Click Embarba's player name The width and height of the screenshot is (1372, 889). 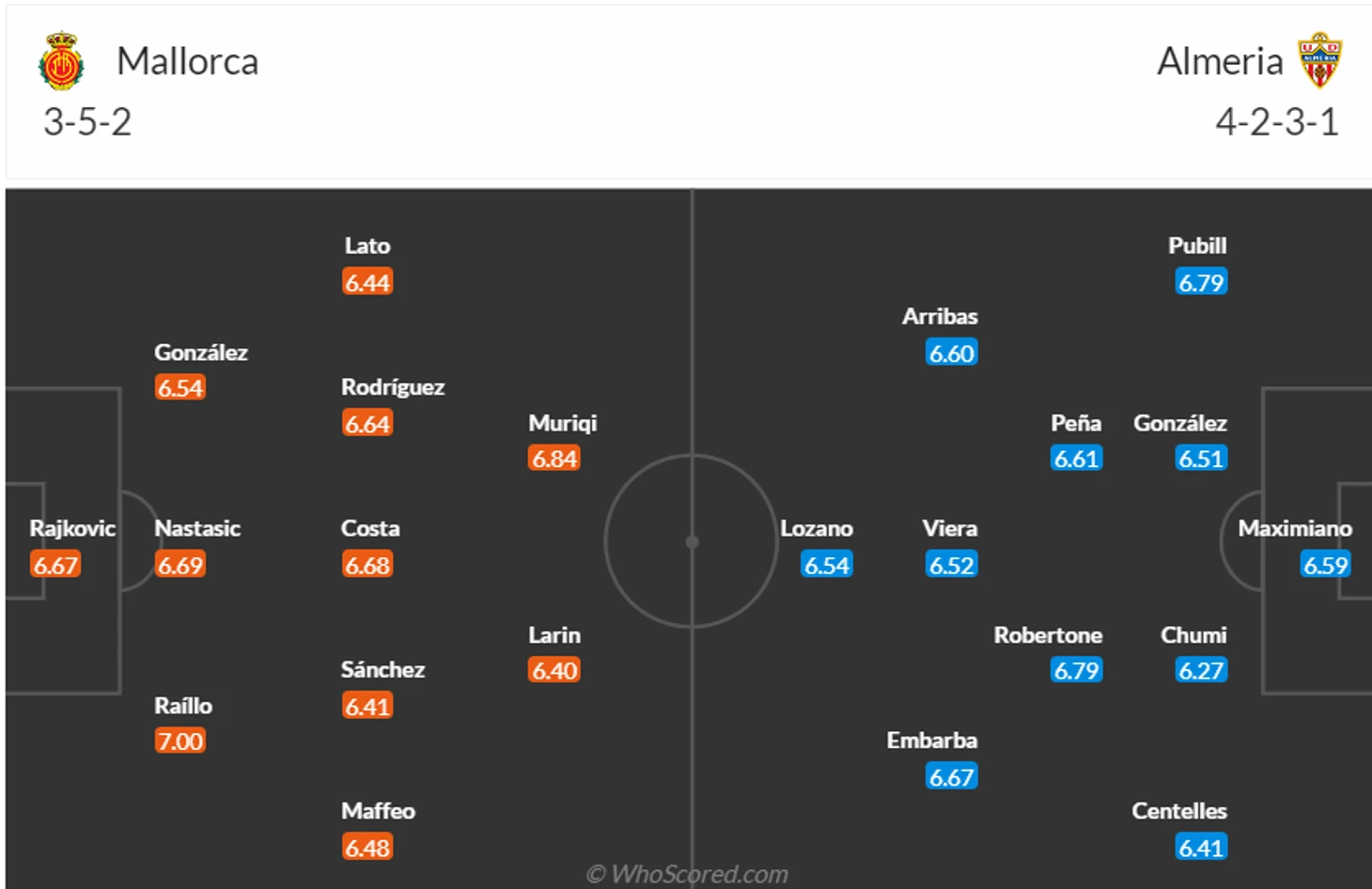tap(932, 741)
